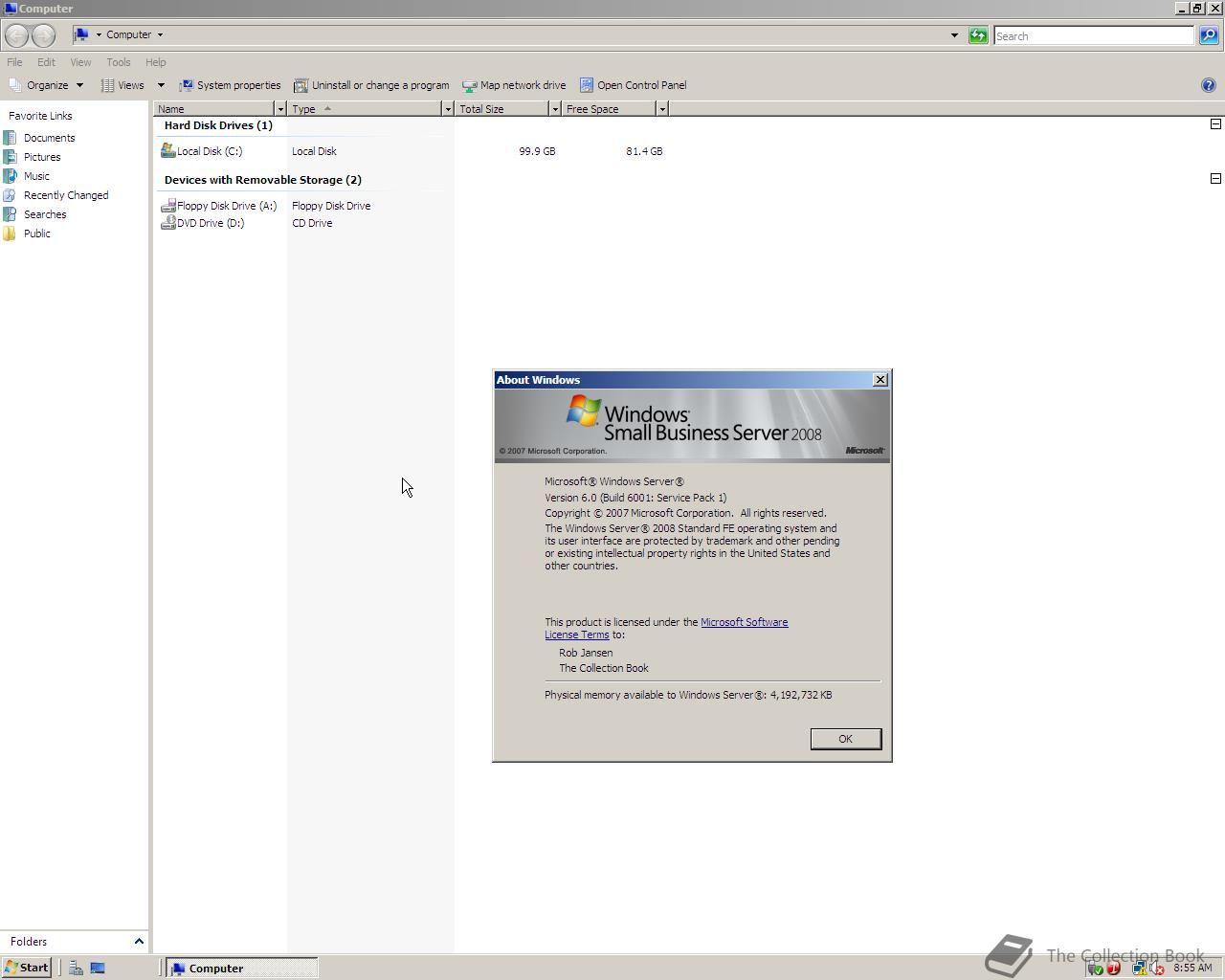Screen dimensions: 1225x980
Task: Click Map network drive in toolbar
Action: 514,85
